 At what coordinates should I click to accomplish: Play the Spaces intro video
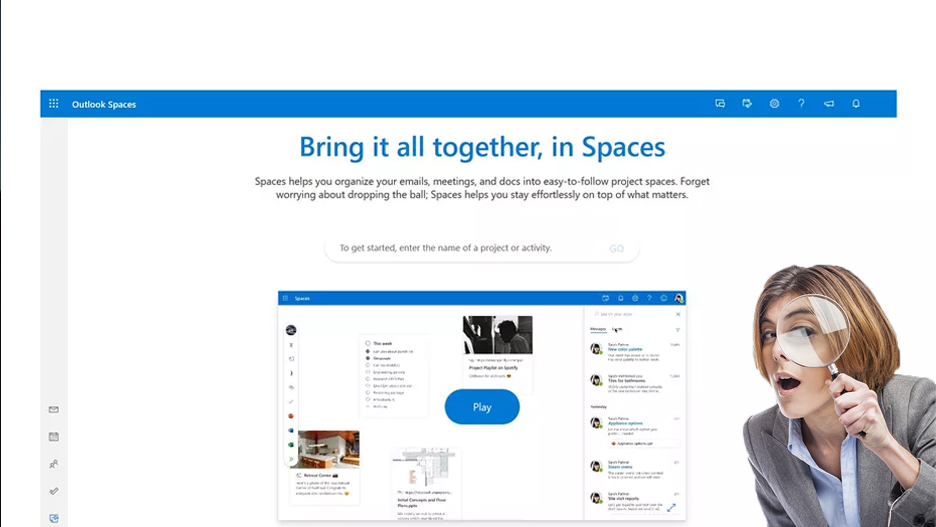coord(482,407)
